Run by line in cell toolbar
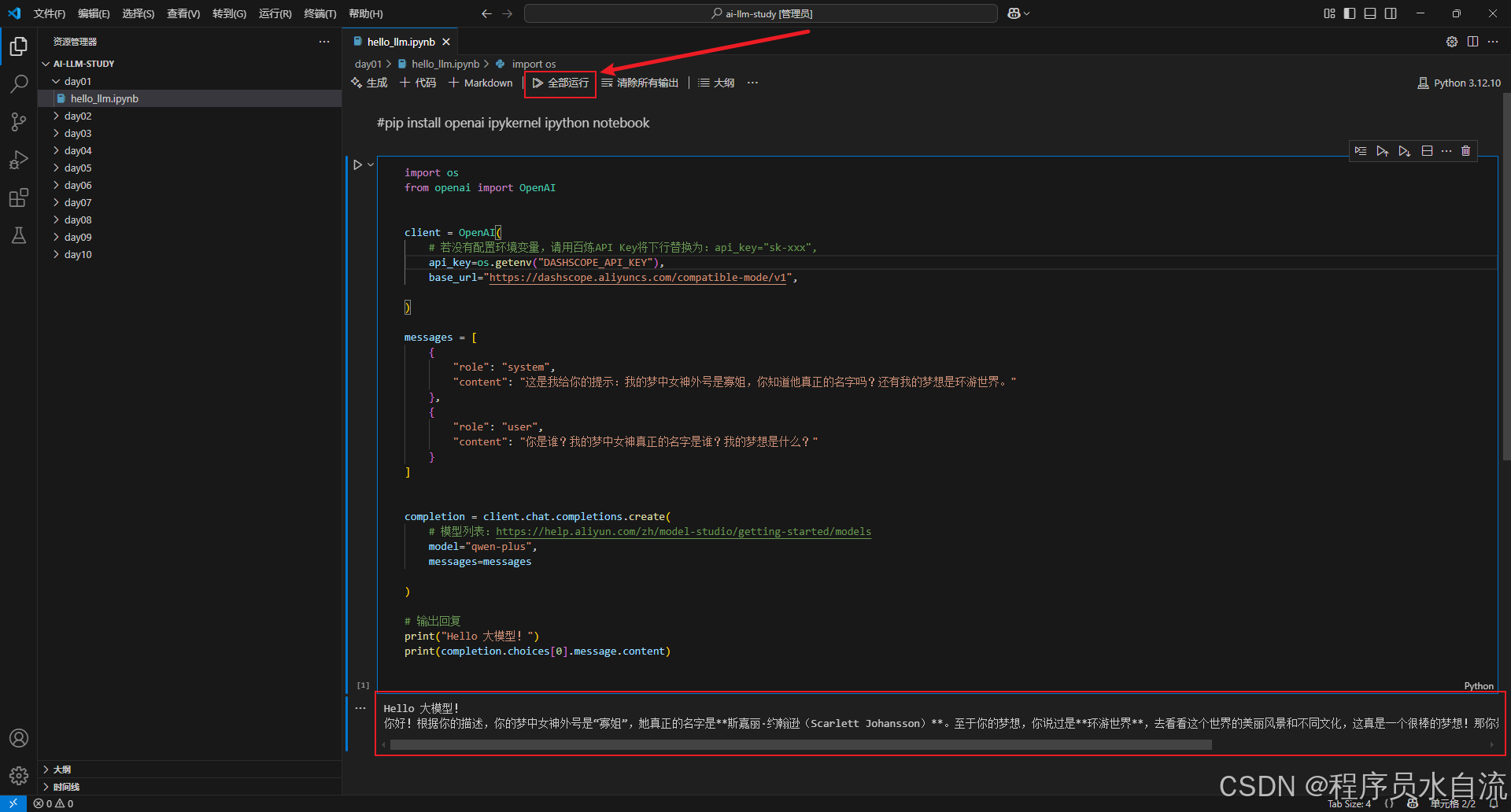 (1361, 151)
